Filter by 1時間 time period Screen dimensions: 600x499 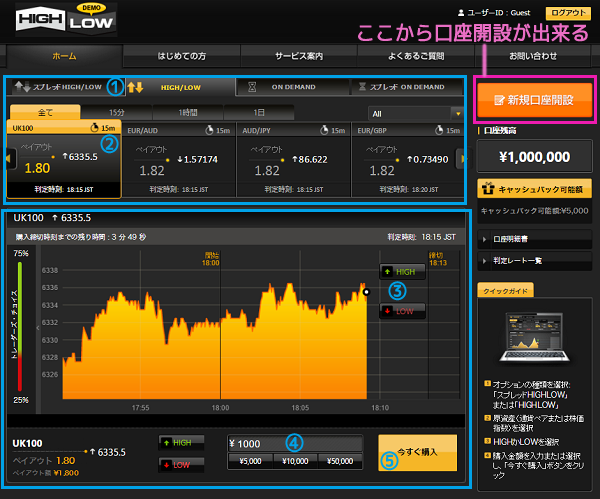[188, 113]
